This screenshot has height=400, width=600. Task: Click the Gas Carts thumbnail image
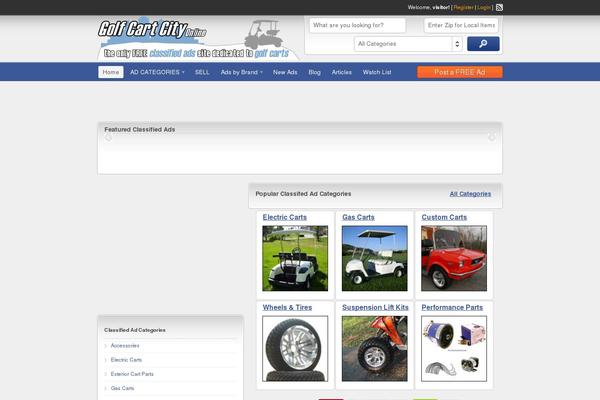click(x=375, y=258)
